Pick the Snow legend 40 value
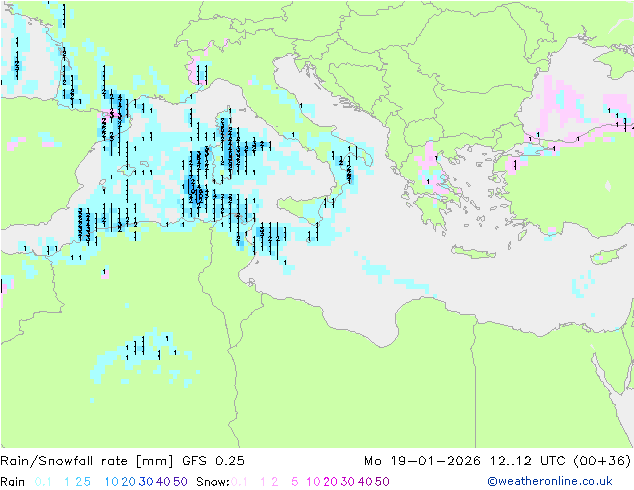The width and height of the screenshot is (634, 490). [365, 482]
